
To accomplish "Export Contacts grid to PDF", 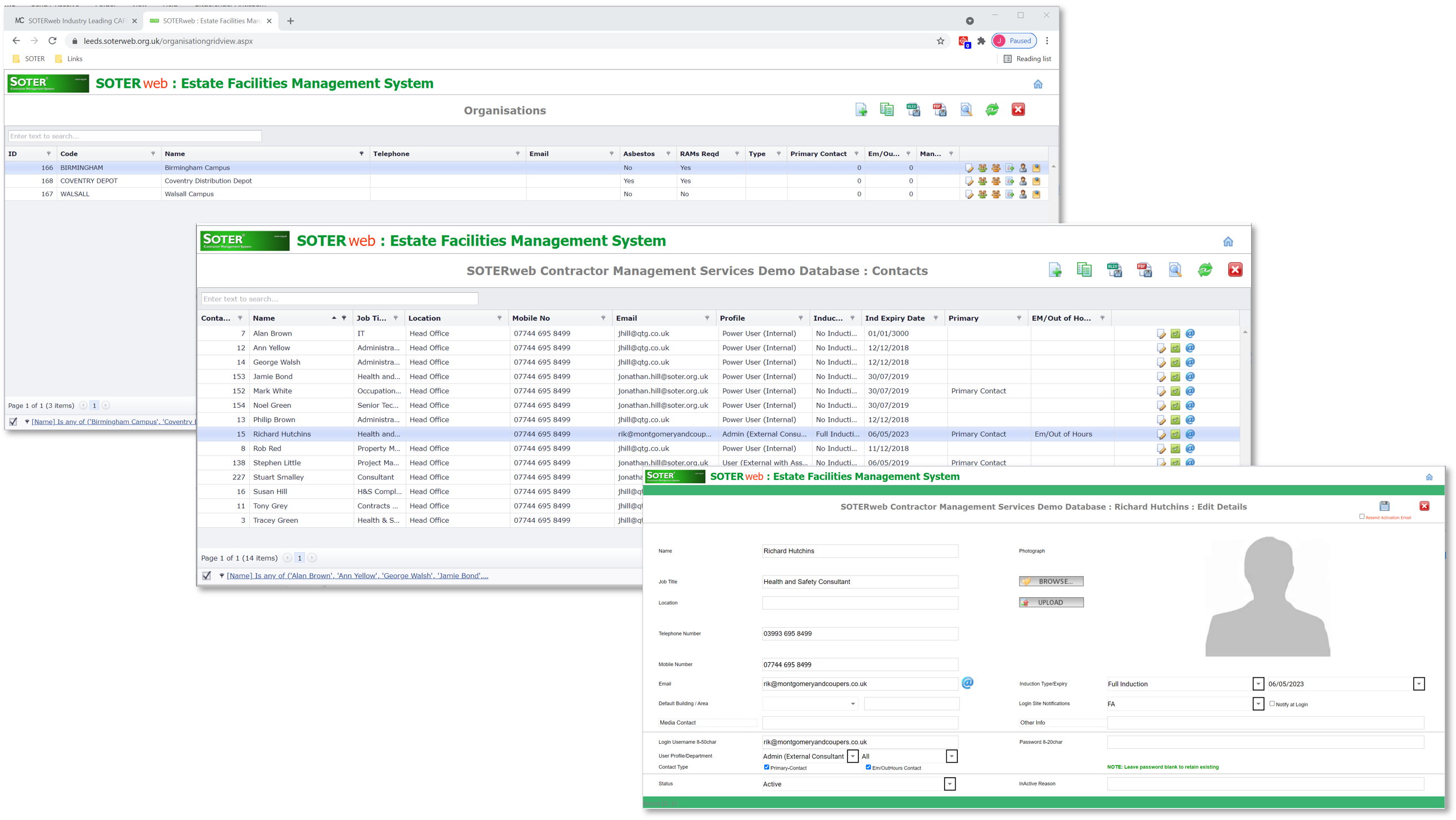I will 1144,270.
